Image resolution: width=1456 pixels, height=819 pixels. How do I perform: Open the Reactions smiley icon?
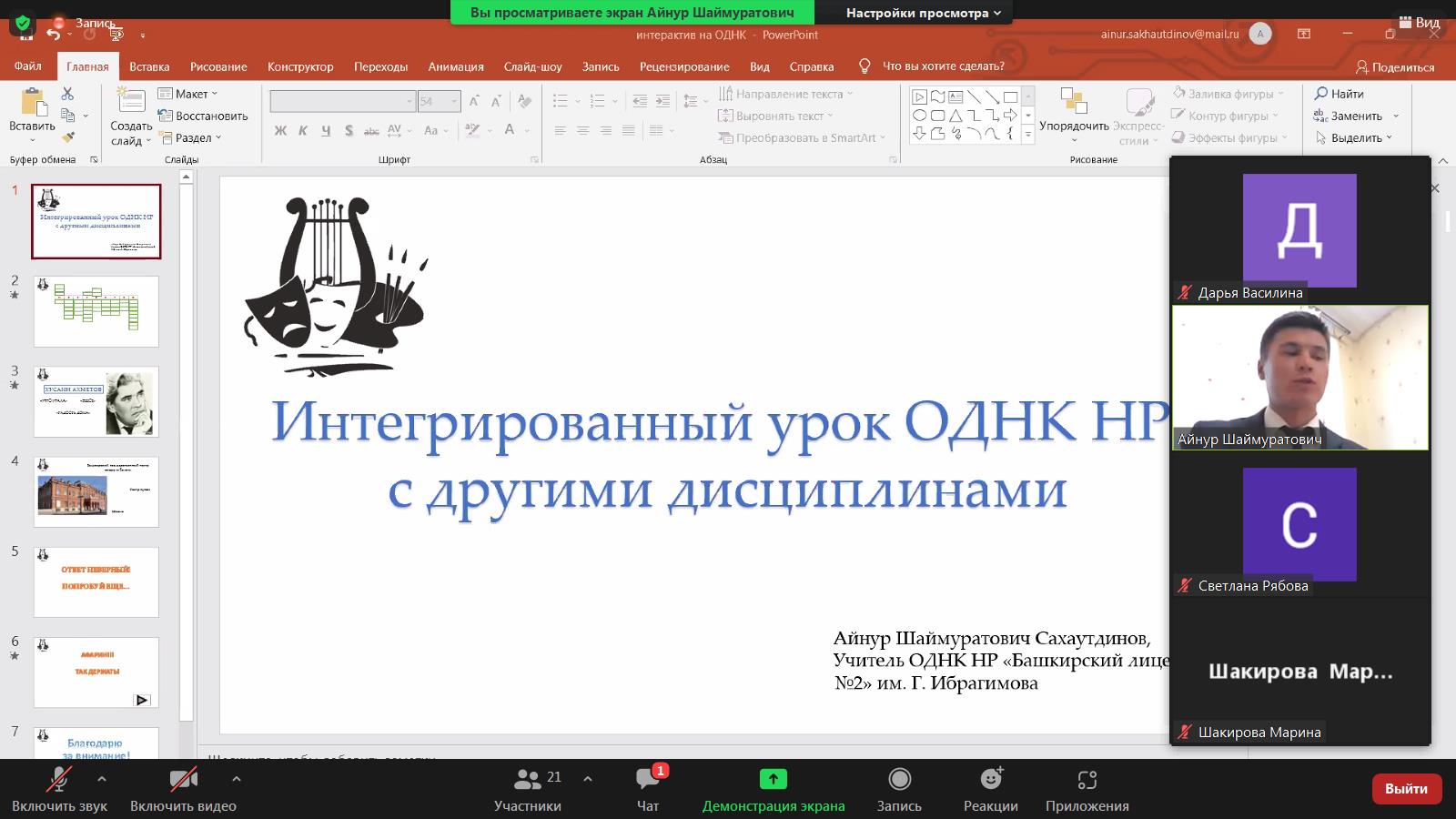click(990, 780)
